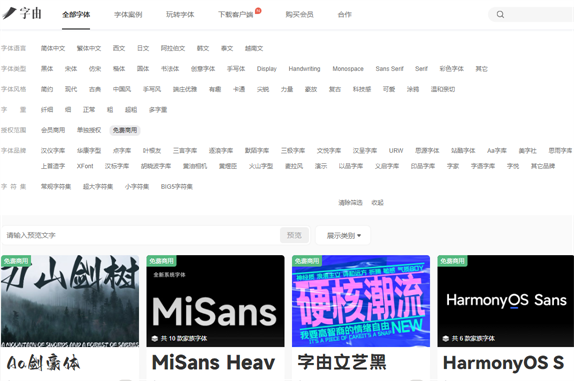Viewport: 574px width, 381px height.
Task: Select the Monospace font type filter
Action: click(348, 69)
